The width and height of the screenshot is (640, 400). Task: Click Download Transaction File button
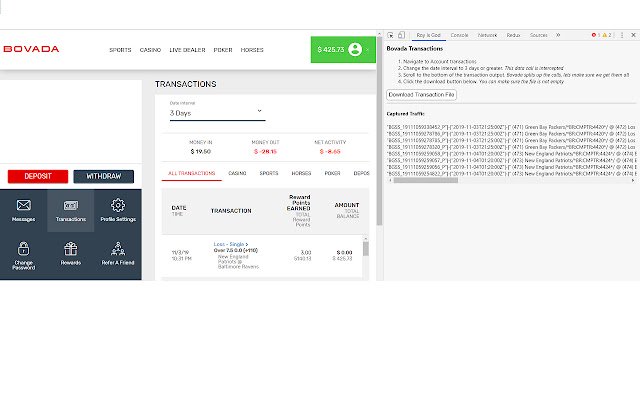[x=421, y=95]
